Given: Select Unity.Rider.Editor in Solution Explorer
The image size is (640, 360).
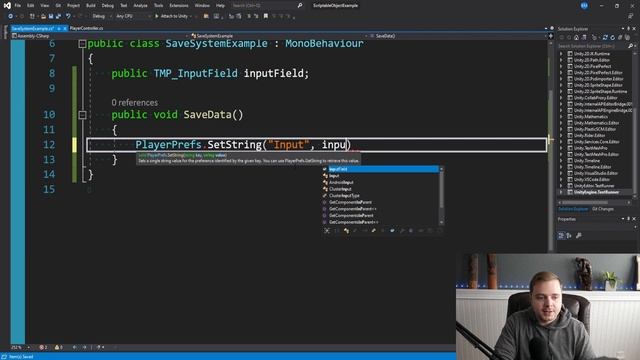Looking at the screenshot, I should (589, 136).
